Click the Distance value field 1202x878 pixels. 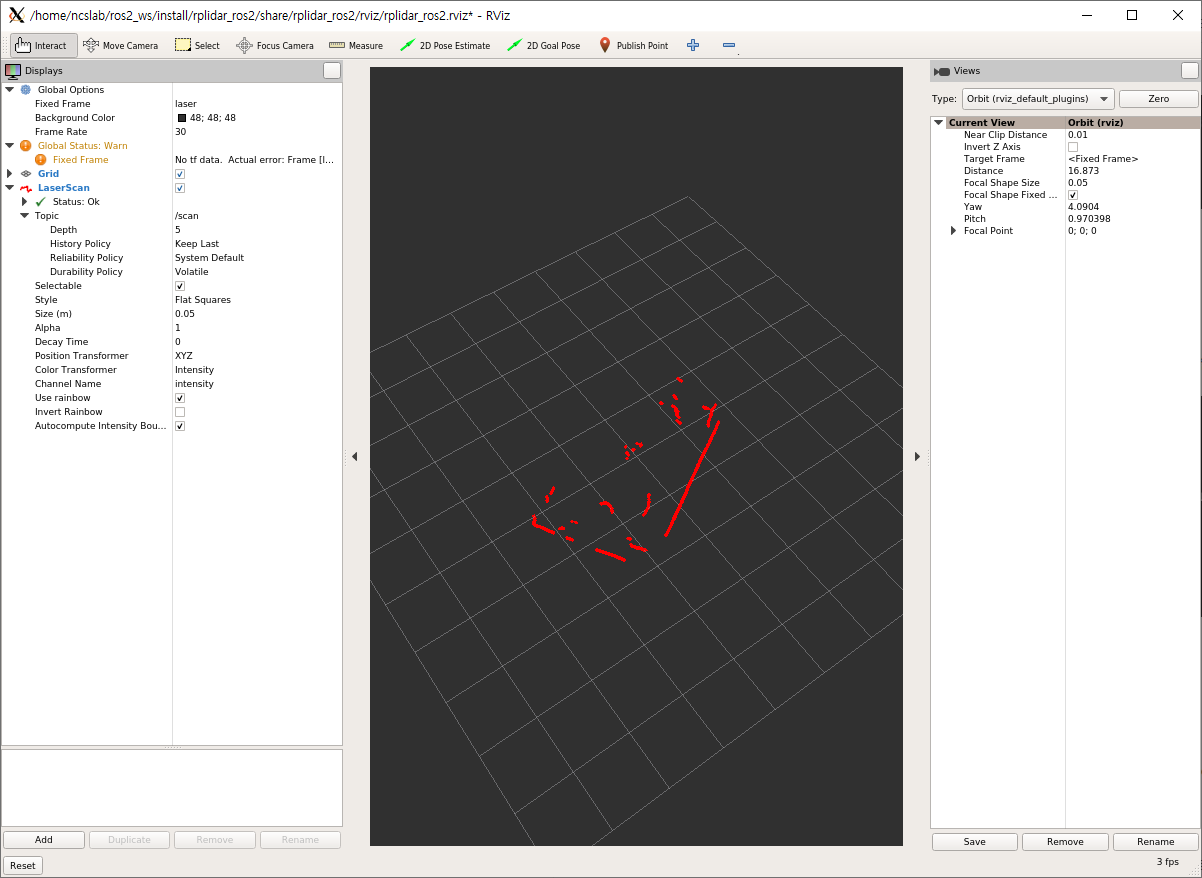[1130, 171]
